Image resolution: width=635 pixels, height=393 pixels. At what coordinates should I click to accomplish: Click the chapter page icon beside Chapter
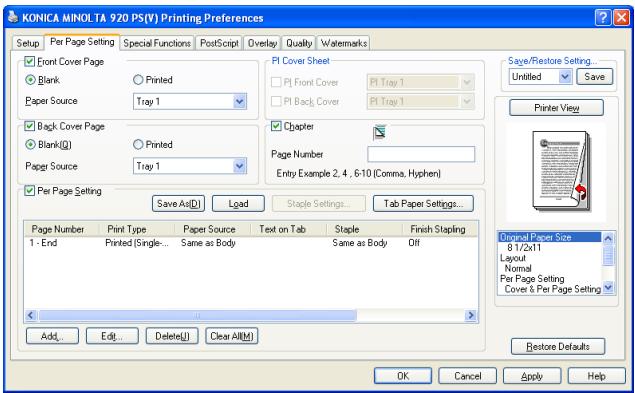click(x=379, y=132)
